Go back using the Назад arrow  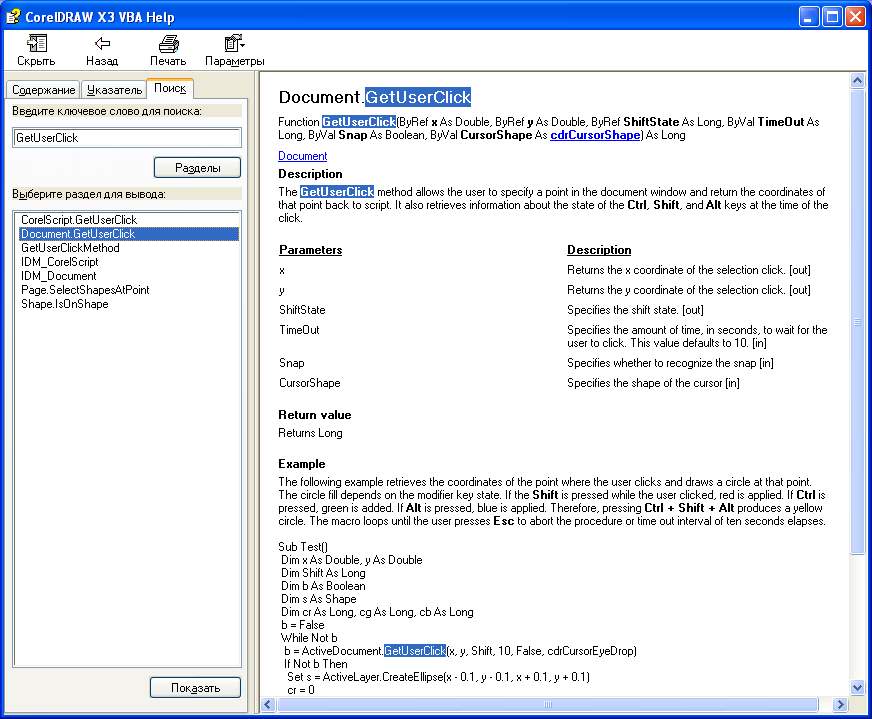point(102,50)
